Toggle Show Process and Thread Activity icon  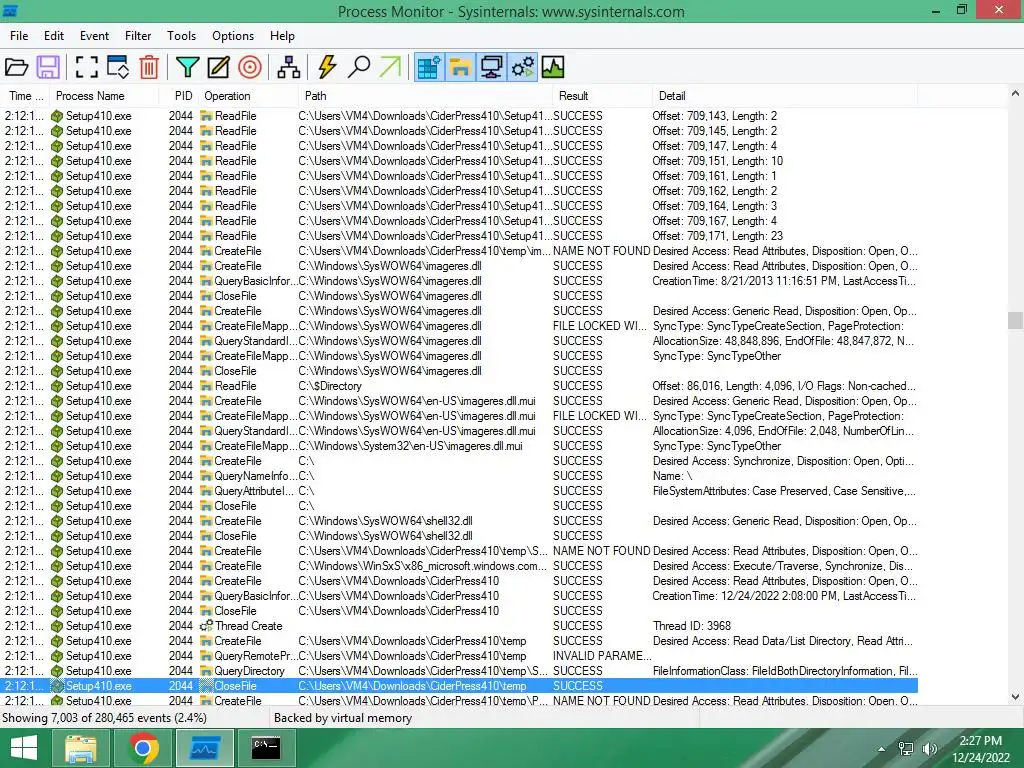522,67
